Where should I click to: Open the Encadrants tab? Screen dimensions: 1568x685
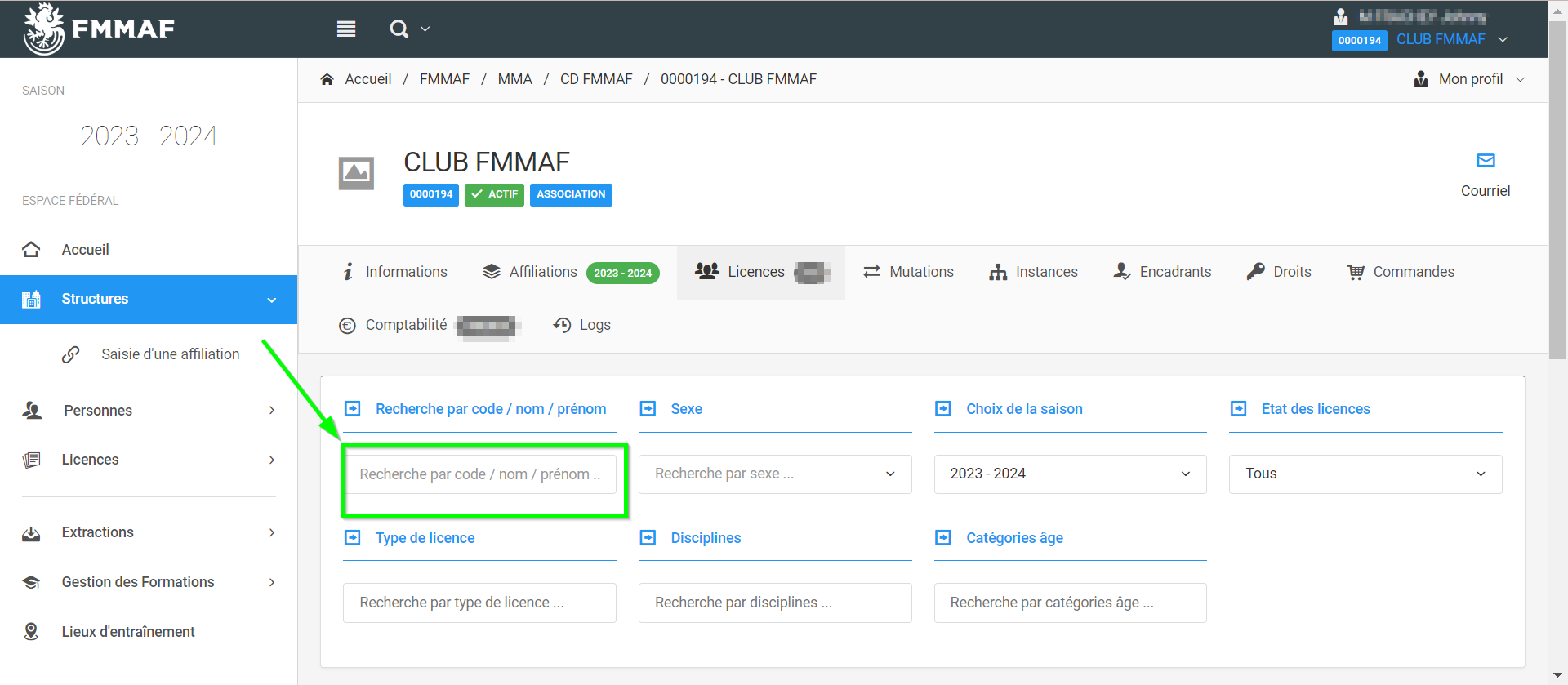pos(1162,272)
